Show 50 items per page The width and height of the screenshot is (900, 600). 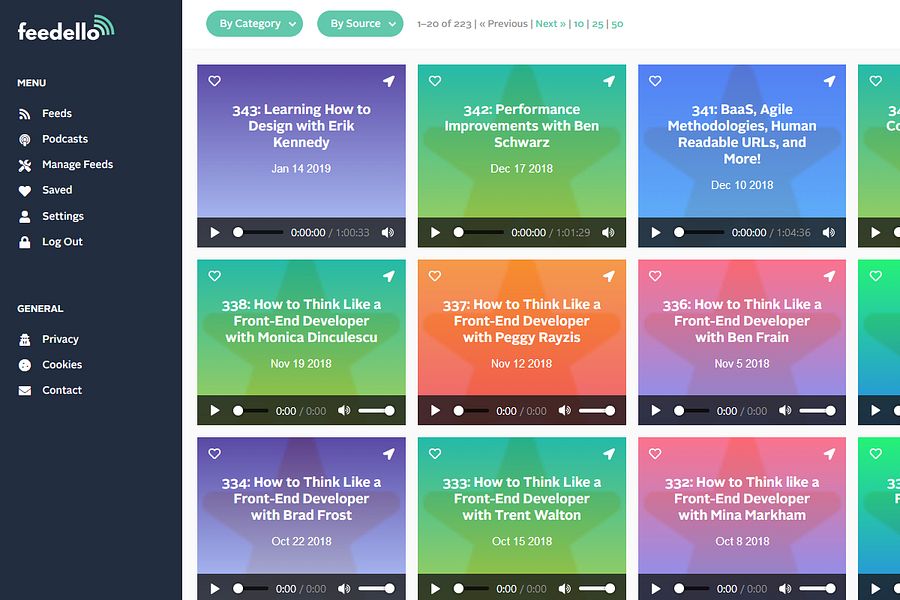(617, 24)
